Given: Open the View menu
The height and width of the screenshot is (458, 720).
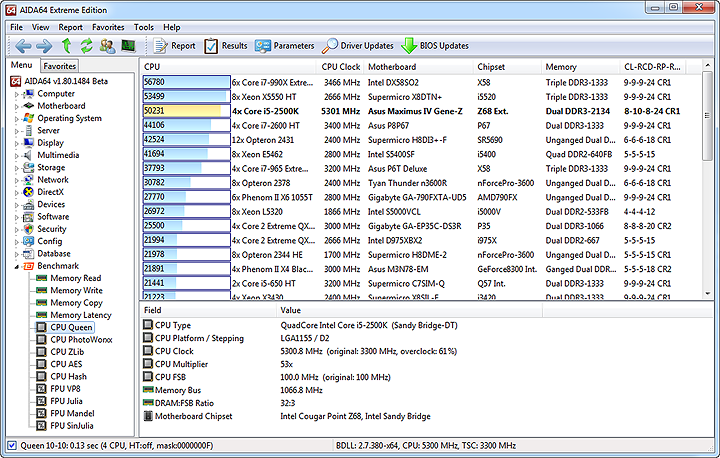Looking at the screenshot, I should tap(40, 27).
